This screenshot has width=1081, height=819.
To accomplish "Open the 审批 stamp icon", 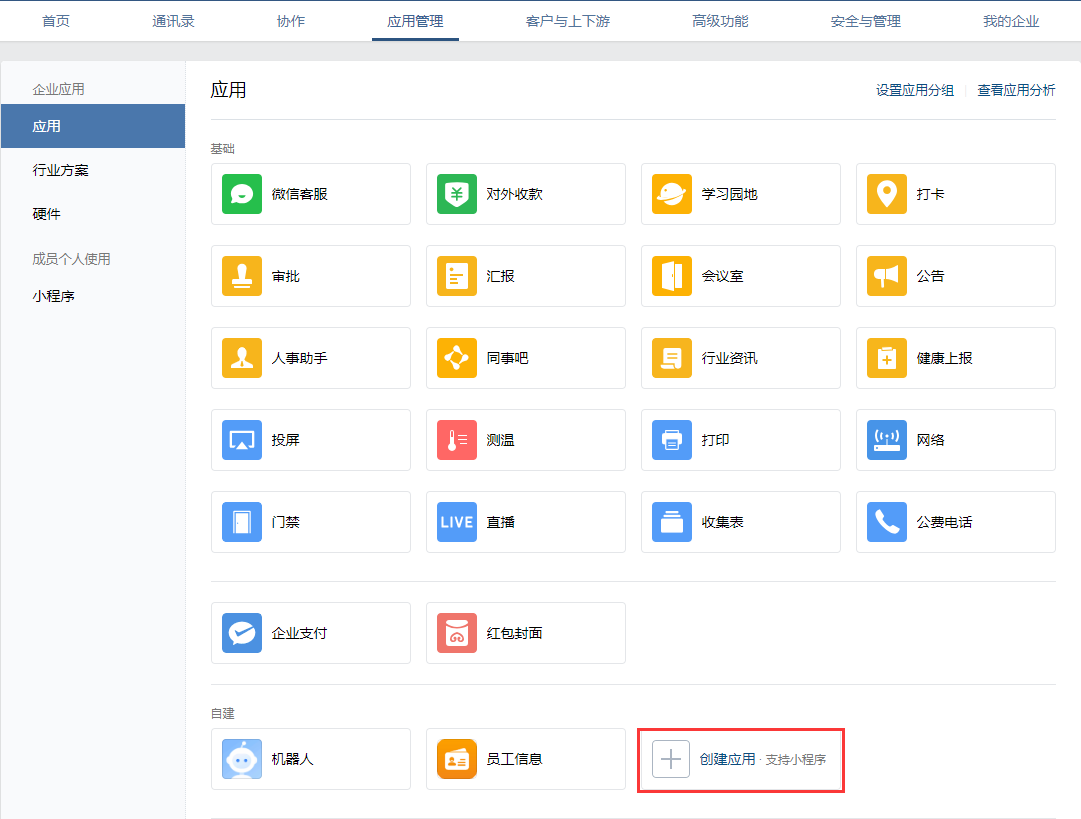I will point(242,276).
